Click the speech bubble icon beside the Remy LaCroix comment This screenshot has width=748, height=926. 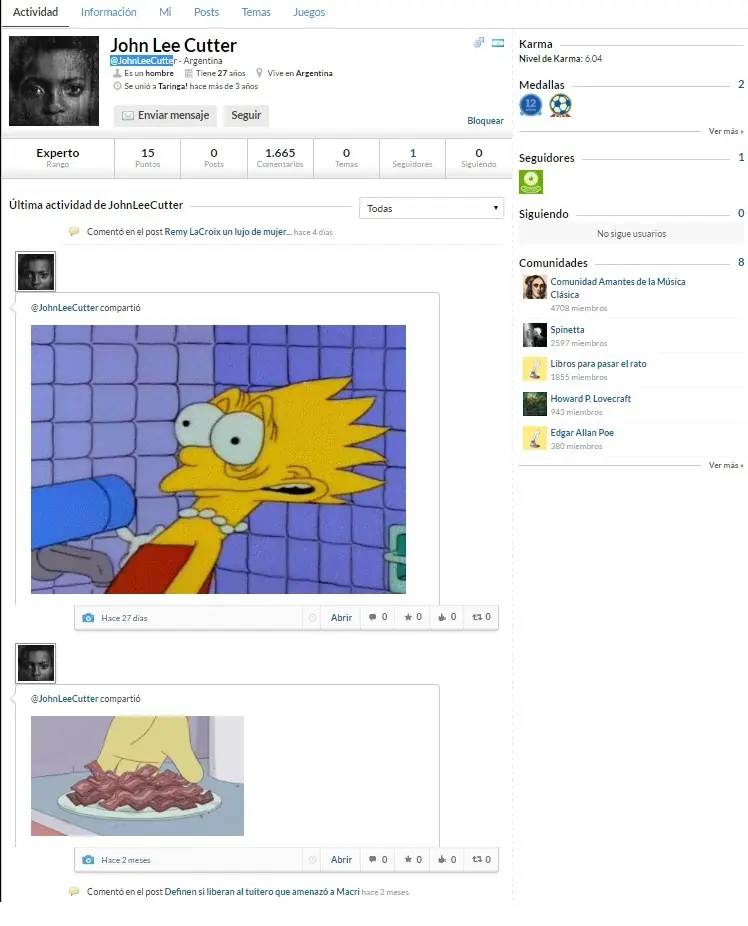(x=74, y=232)
